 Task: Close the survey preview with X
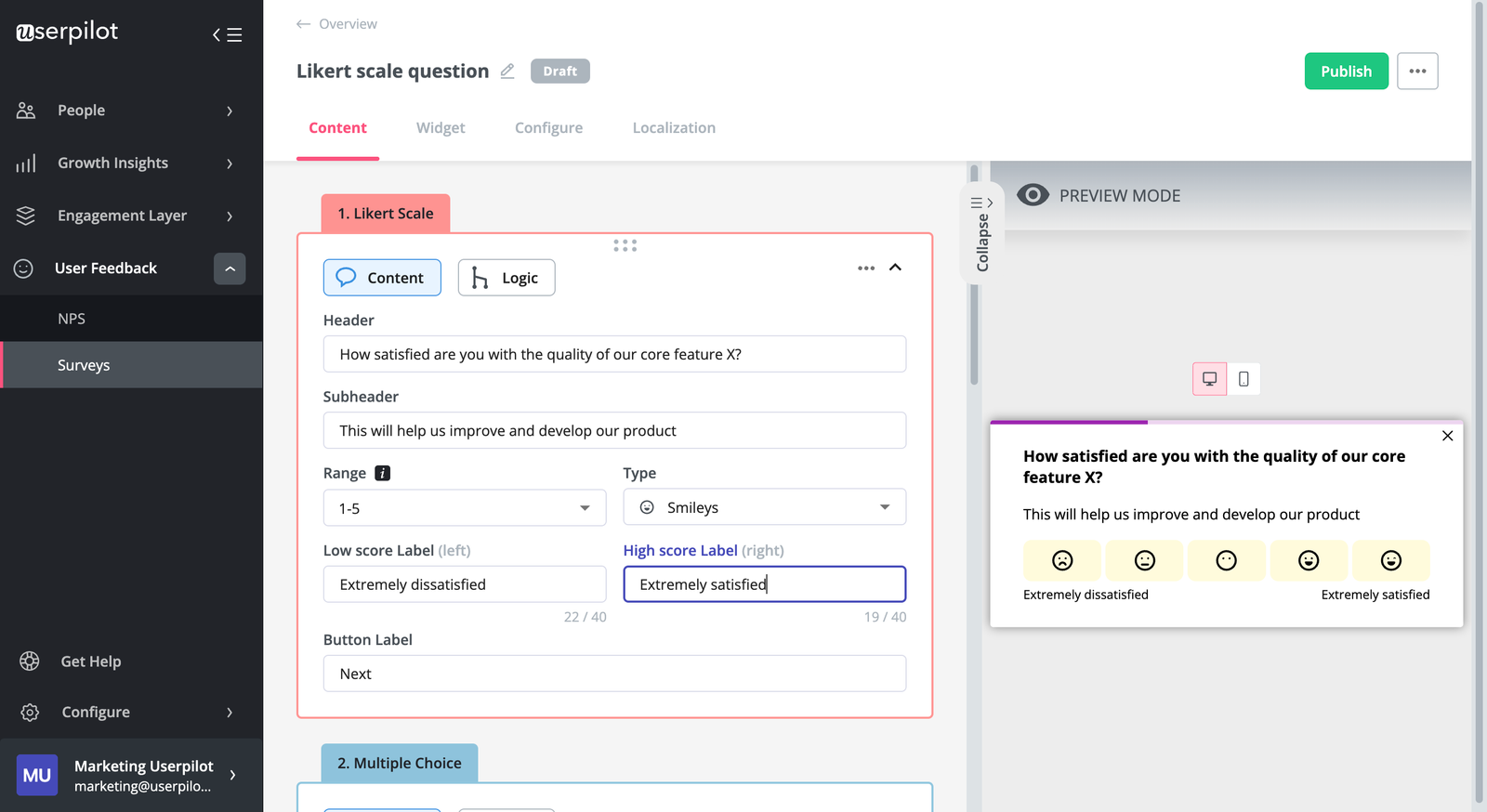[1447, 436]
